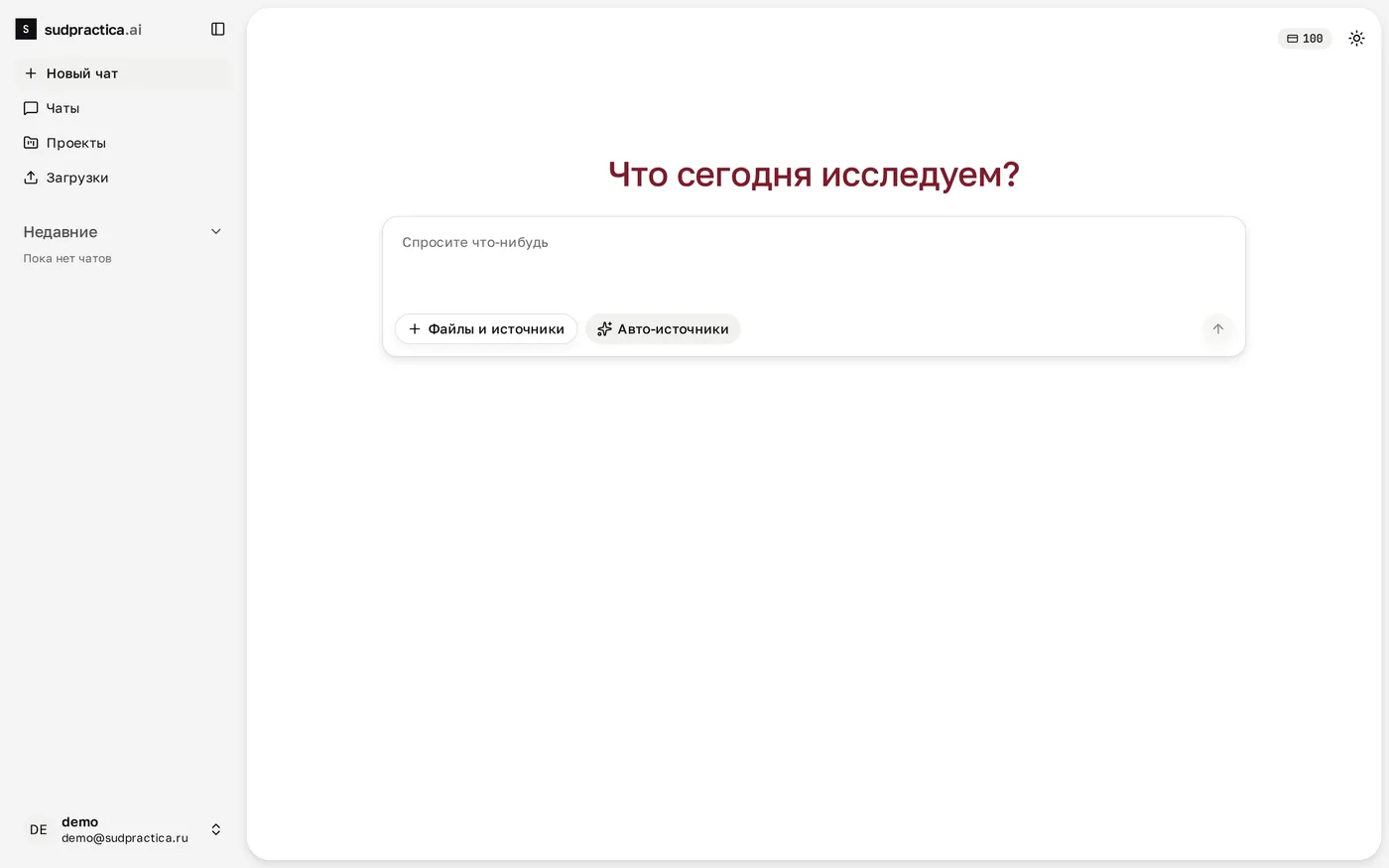The height and width of the screenshot is (868, 1389).
Task: Click the 'Что сегодня исследуем?' heading
Action: 814,175
